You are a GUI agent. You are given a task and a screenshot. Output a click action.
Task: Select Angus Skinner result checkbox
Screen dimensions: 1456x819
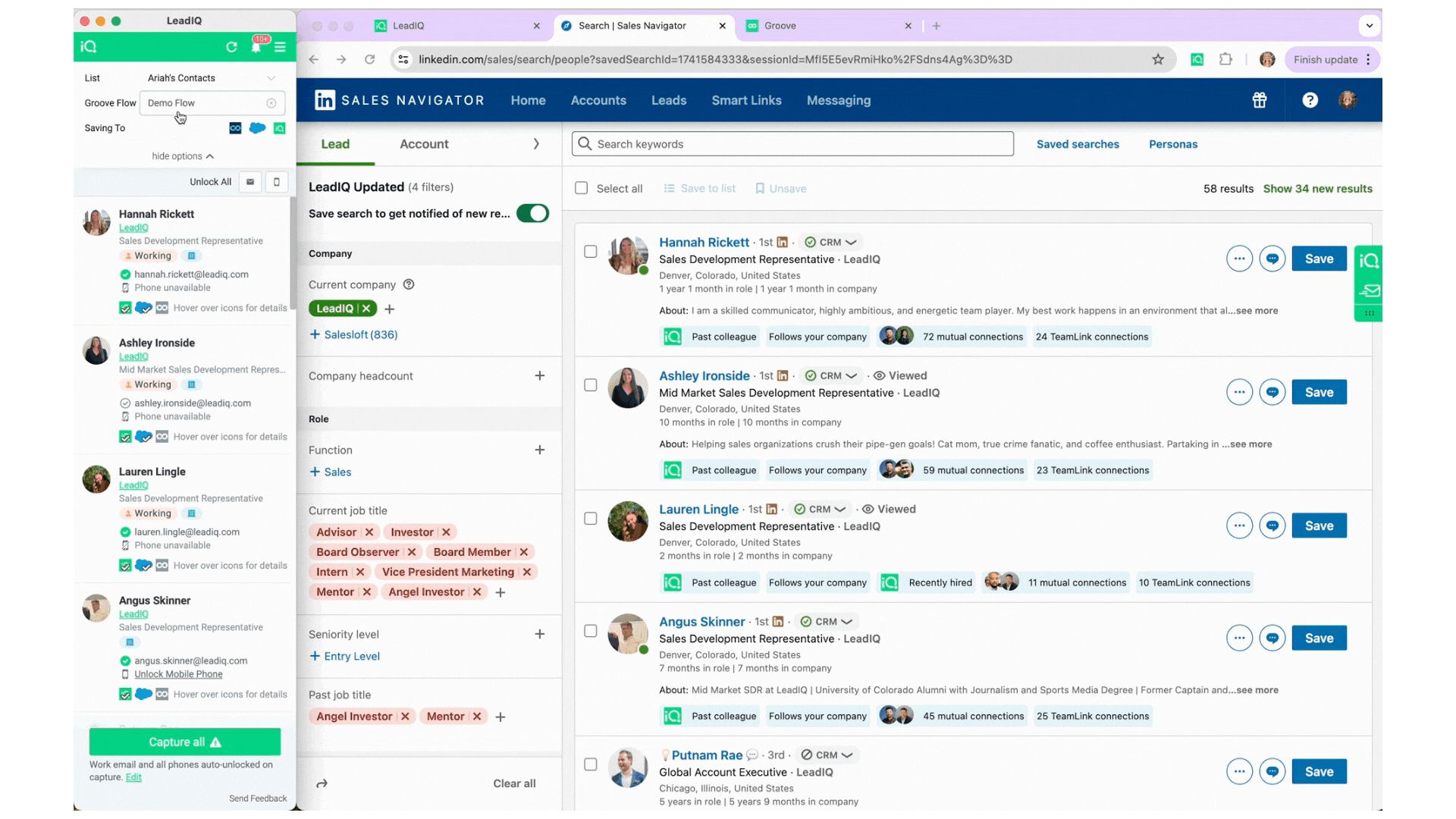(x=591, y=631)
